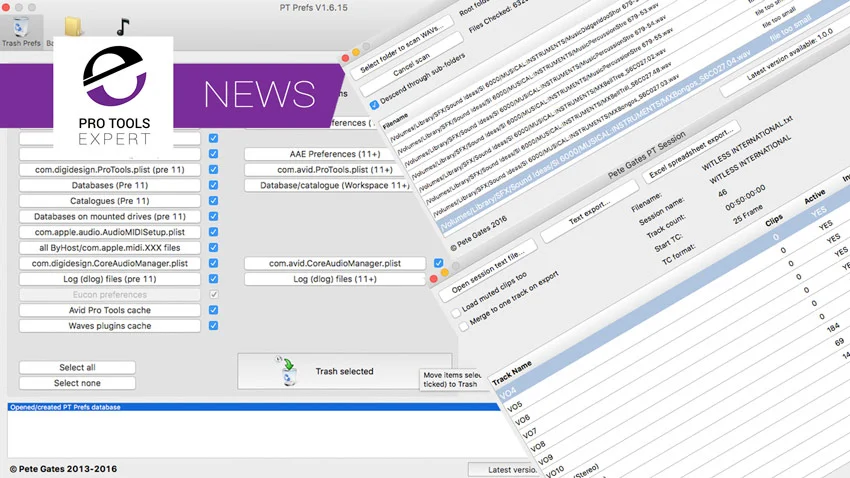Image resolution: width=850 pixels, height=478 pixels.
Task: Enable Merge to one track on export
Action: [463, 326]
